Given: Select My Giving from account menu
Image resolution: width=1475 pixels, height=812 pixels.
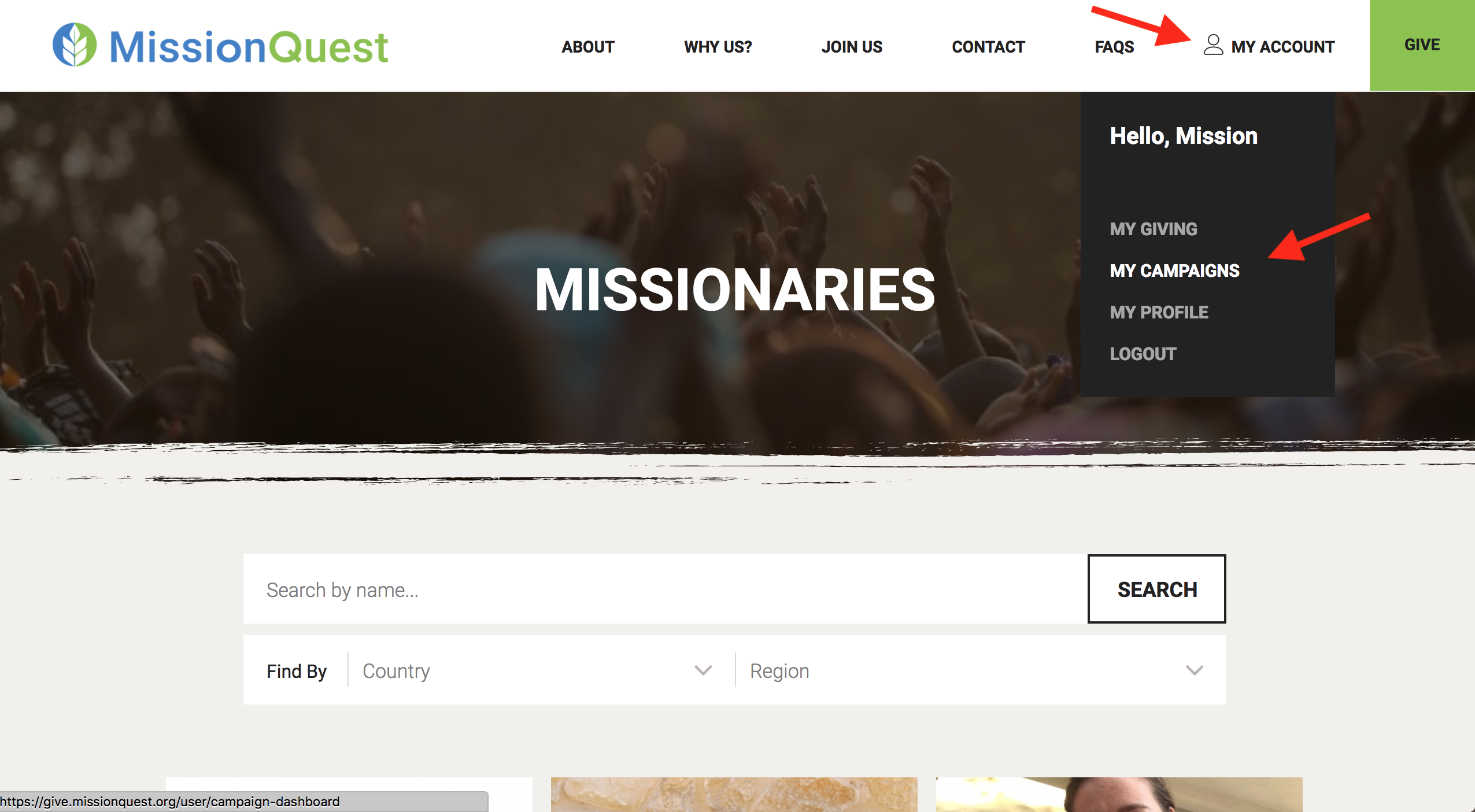Looking at the screenshot, I should tap(1153, 229).
